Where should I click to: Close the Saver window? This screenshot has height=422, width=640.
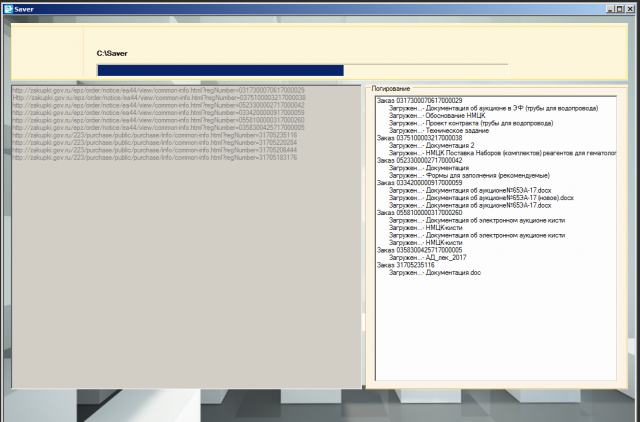coord(629,9)
